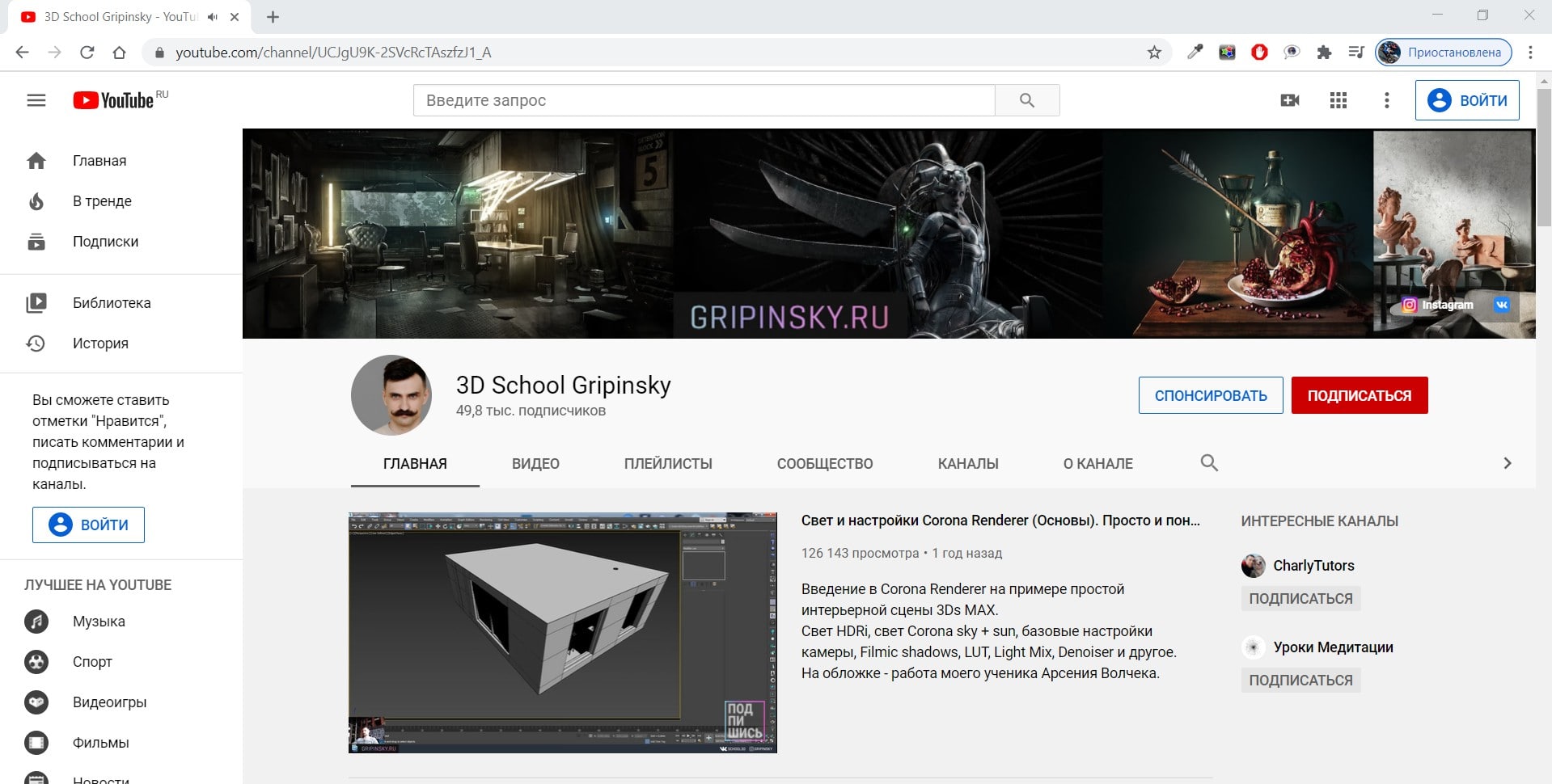Click the Библиотека library icon
The width and height of the screenshot is (1552, 784).
click(x=36, y=303)
